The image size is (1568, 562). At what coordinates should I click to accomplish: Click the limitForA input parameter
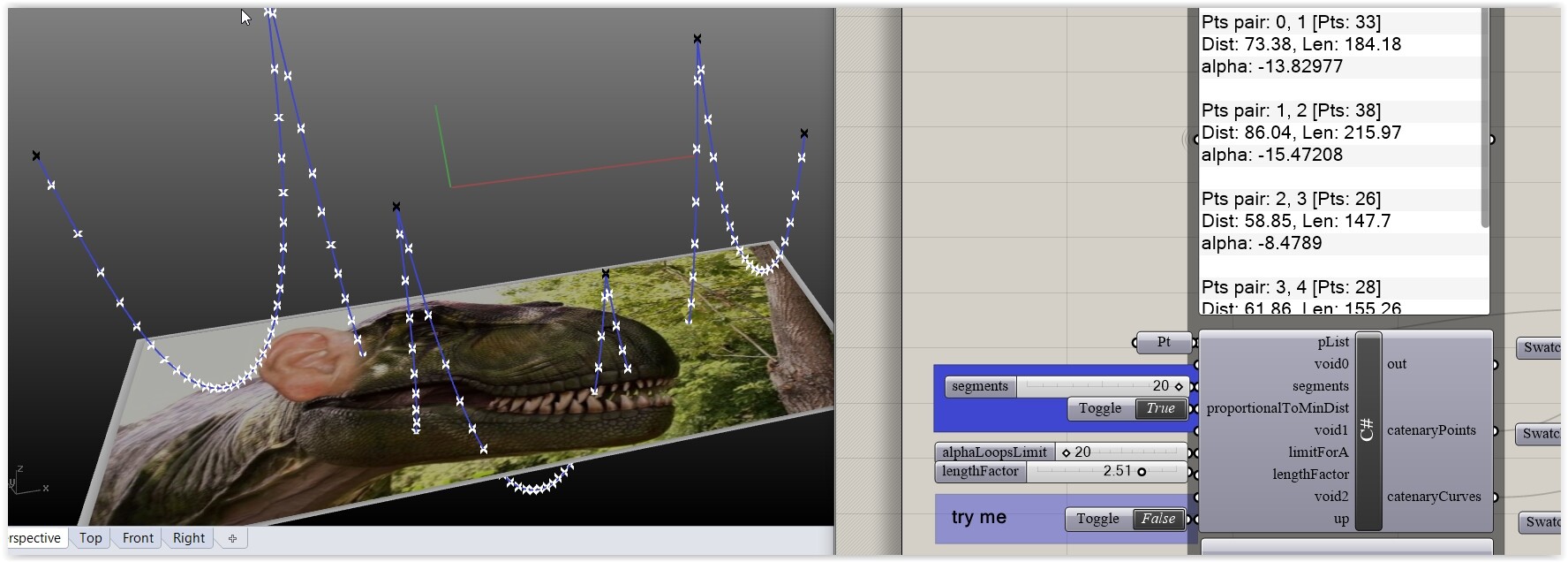(1318, 452)
